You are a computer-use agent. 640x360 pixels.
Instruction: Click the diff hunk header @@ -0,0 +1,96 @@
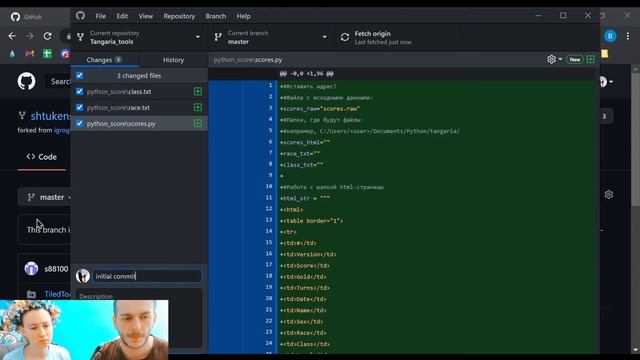(307, 73)
